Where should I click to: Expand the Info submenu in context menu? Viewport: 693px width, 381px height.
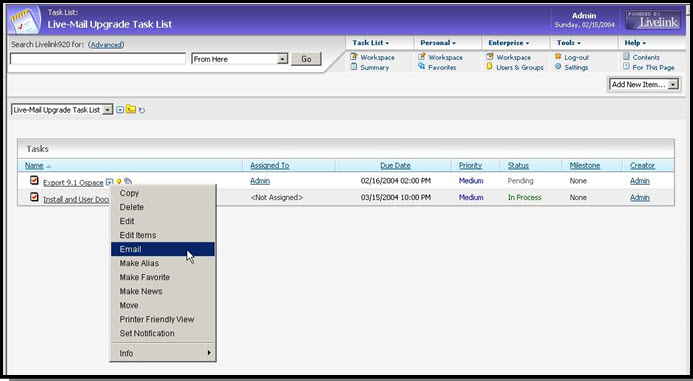pyautogui.click(x=163, y=353)
